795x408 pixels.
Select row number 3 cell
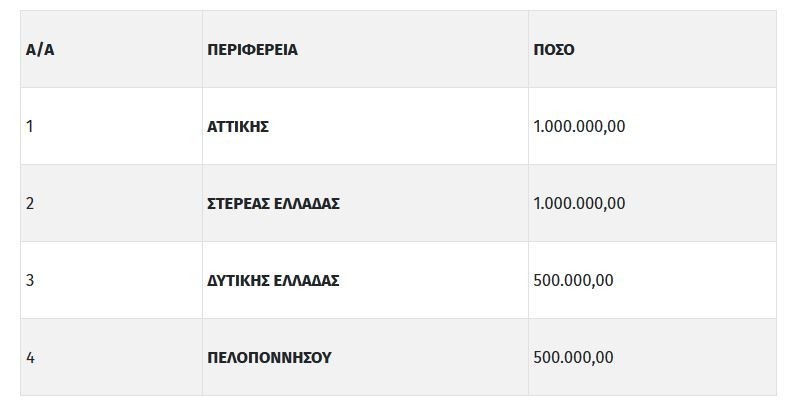31,281
